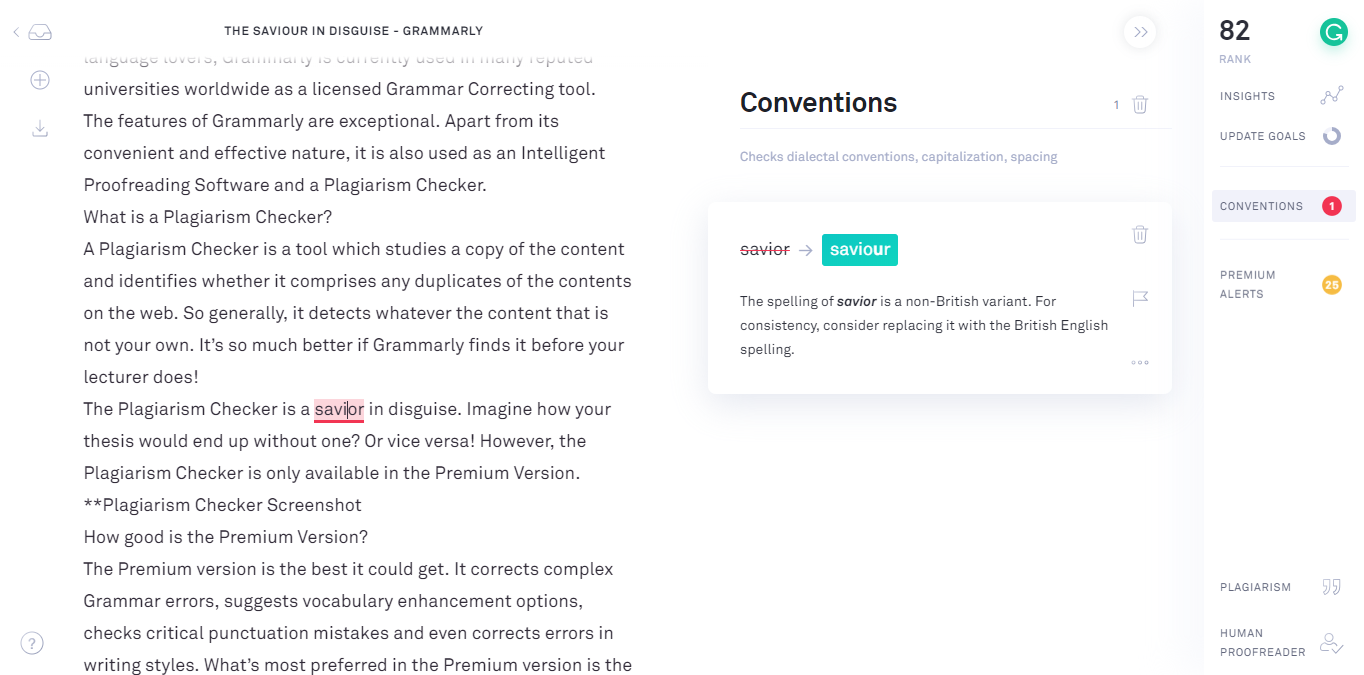
Task: Go back using the left chevron
Action: click(16, 32)
